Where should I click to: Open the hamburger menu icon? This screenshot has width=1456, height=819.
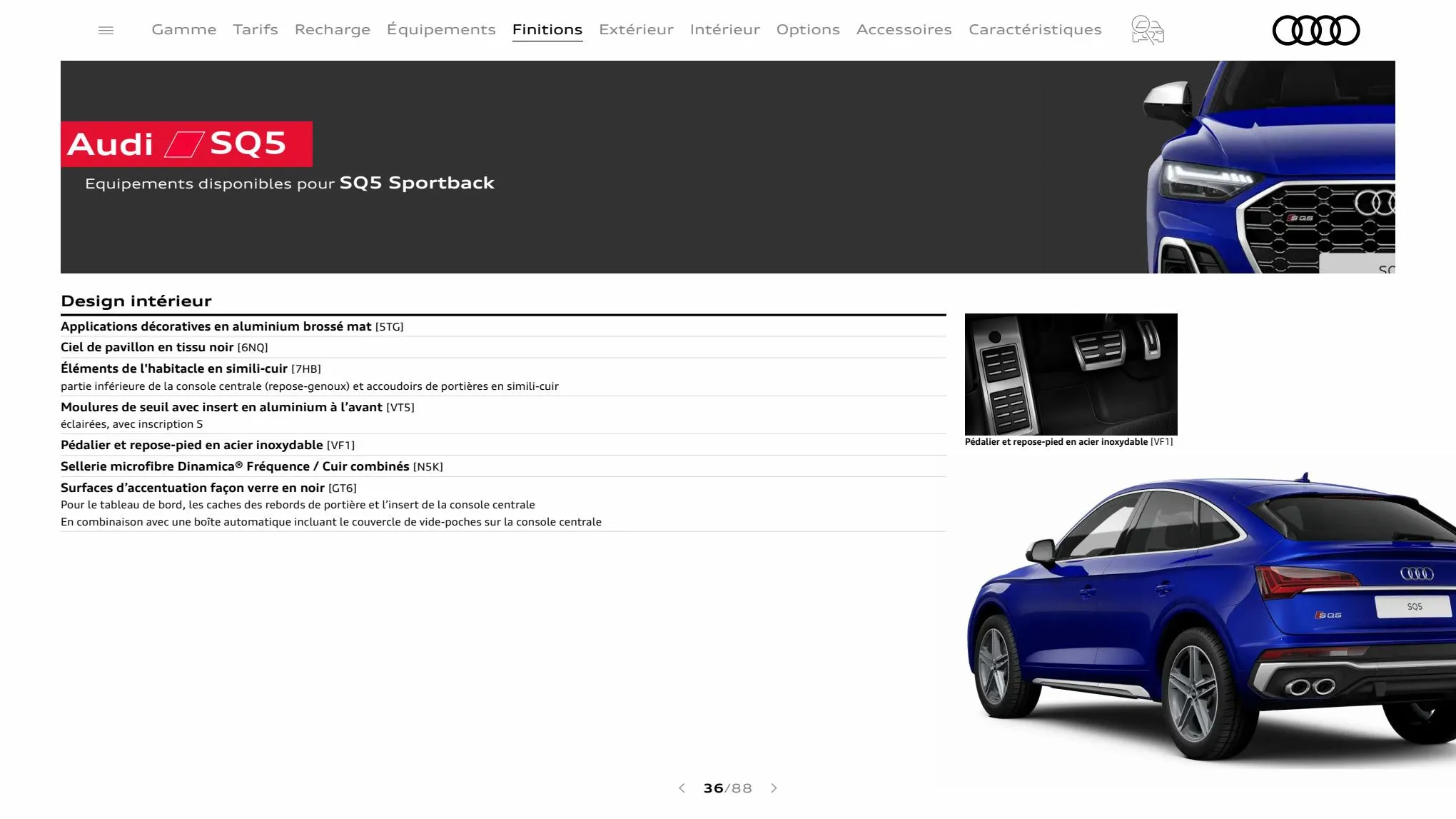click(x=106, y=30)
